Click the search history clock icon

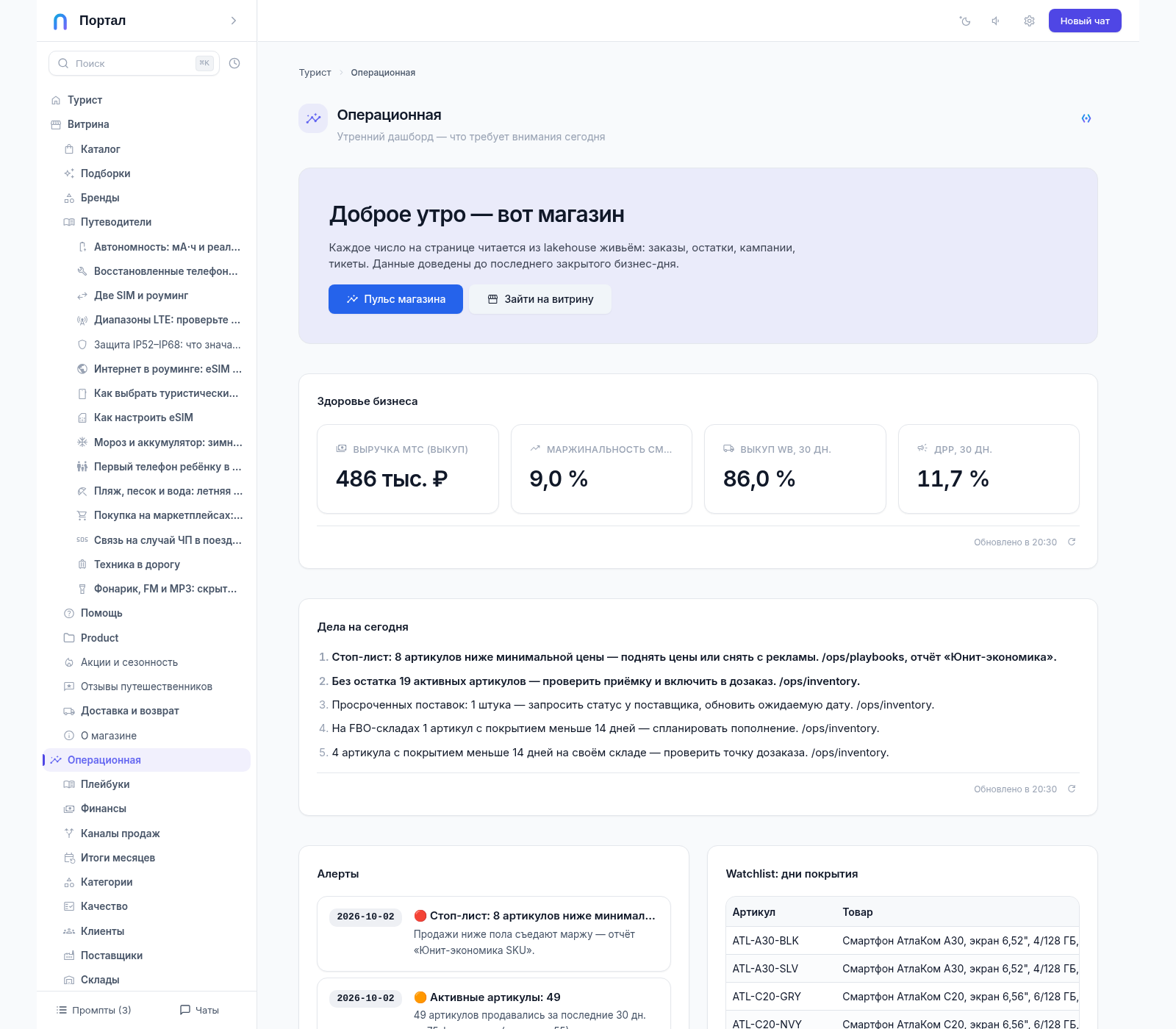pos(234,63)
